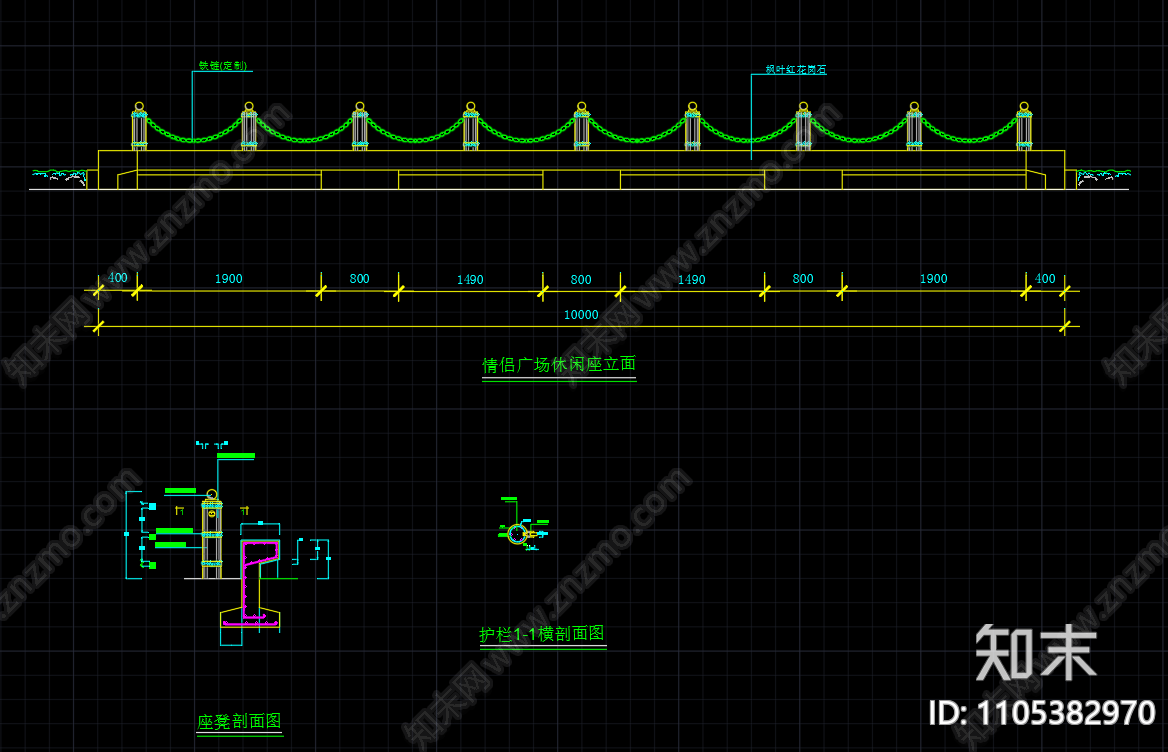Click the 10000 overall dimension text
The height and width of the screenshot is (752, 1168).
click(581, 315)
